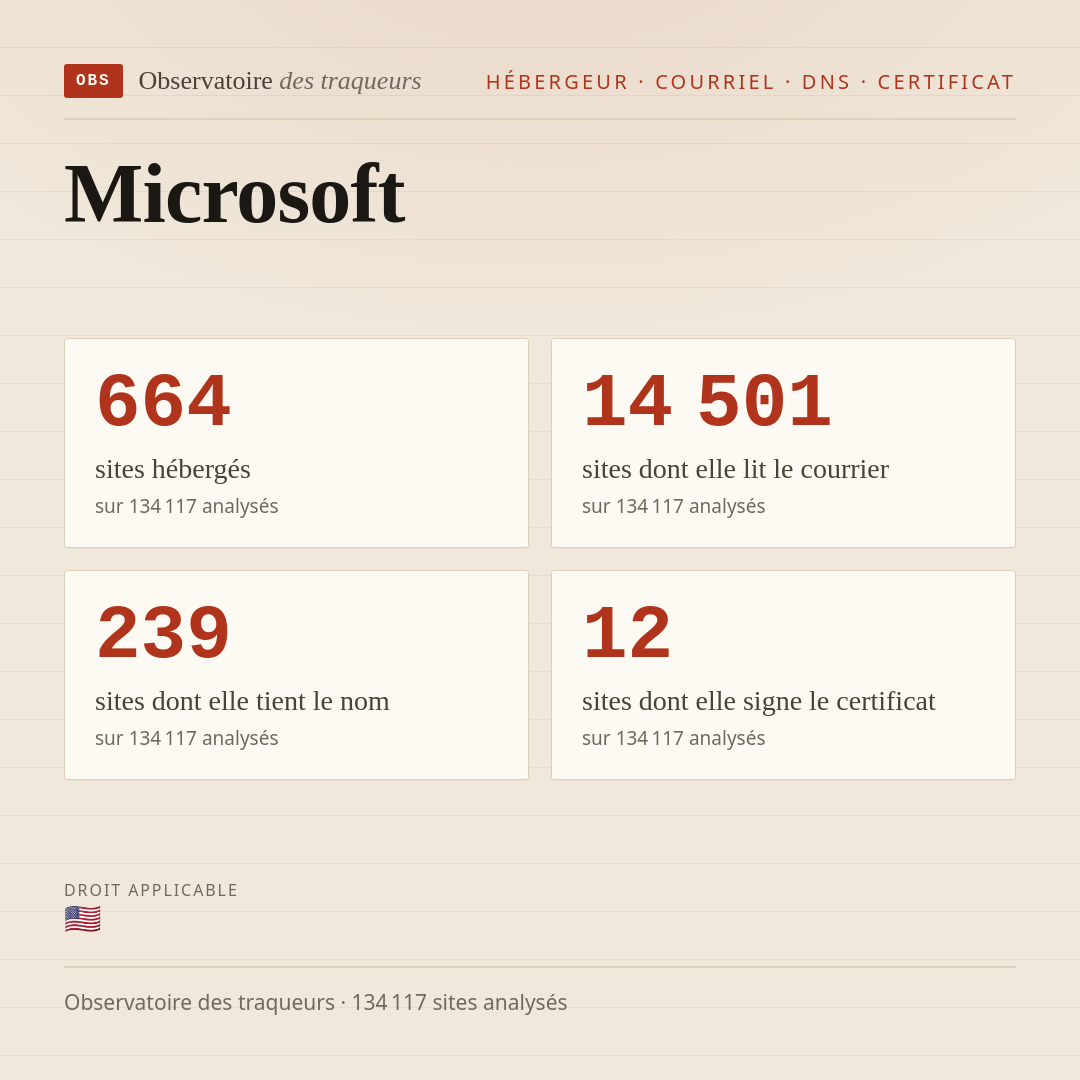The image size is (1080, 1080).
Task: Click the 'sites hébergés' label
Action: pos(173,469)
